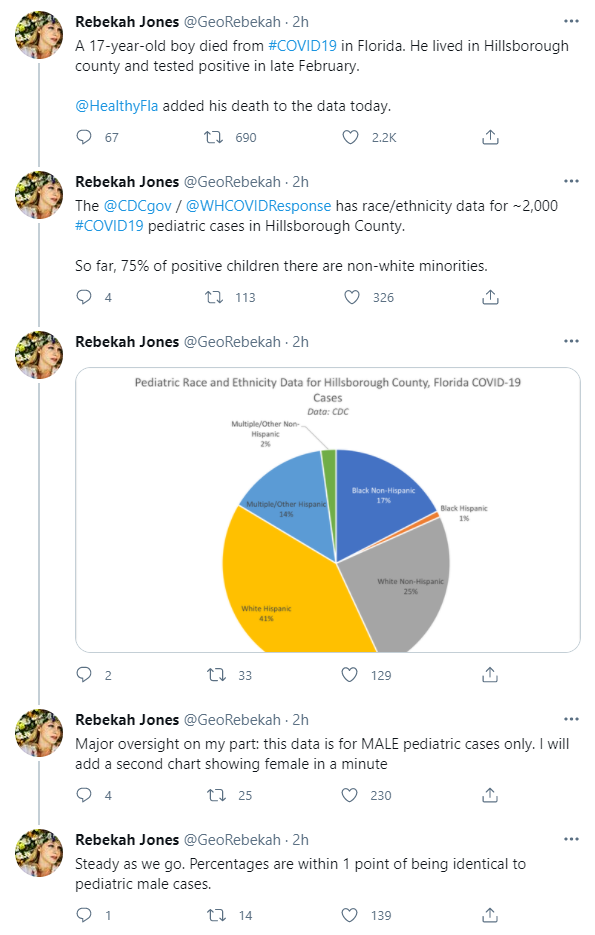Viewport: 595px width, 935px height.
Task: Open more options on the Steady tweet
Action: click(571, 837)
